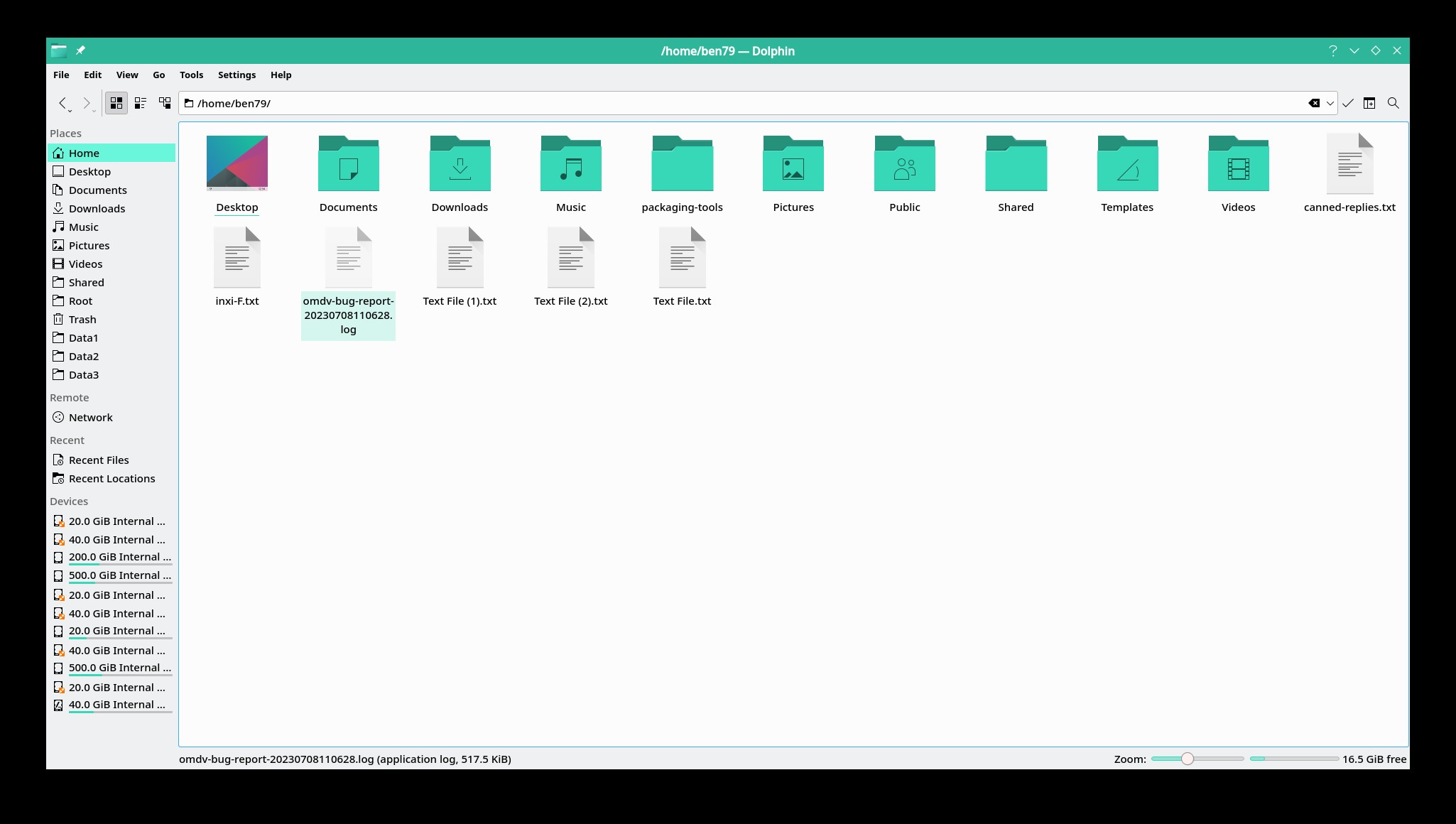The width and height of the screenshot is (1456, 824).
Task: Pin window with titlebar pin icon
Action: point(80,50)
